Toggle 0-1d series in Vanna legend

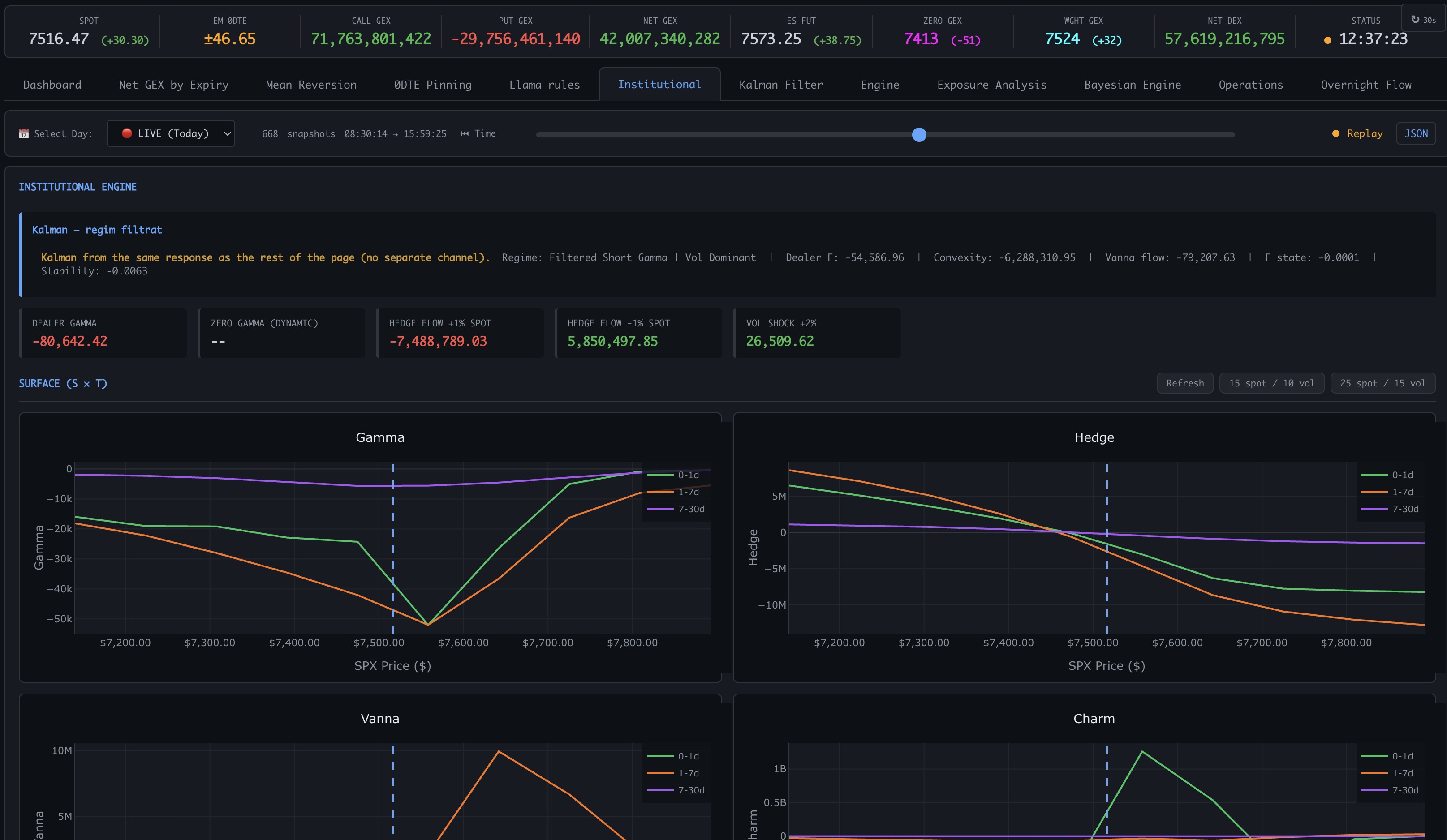(673, 756)
